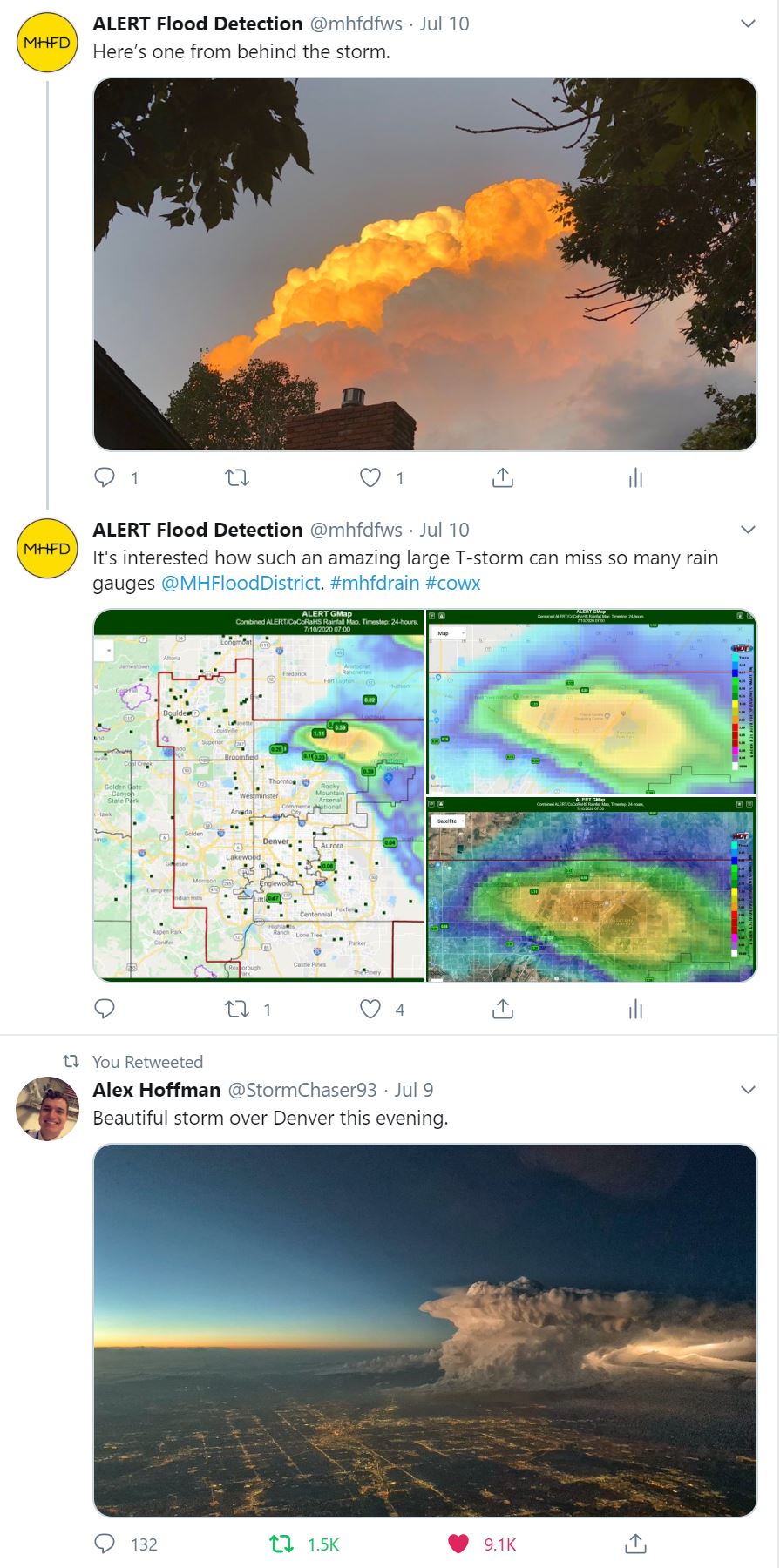
Task: Like the "behind the storm" tweet
Action: pyautogui.click(x=370, y=477)
